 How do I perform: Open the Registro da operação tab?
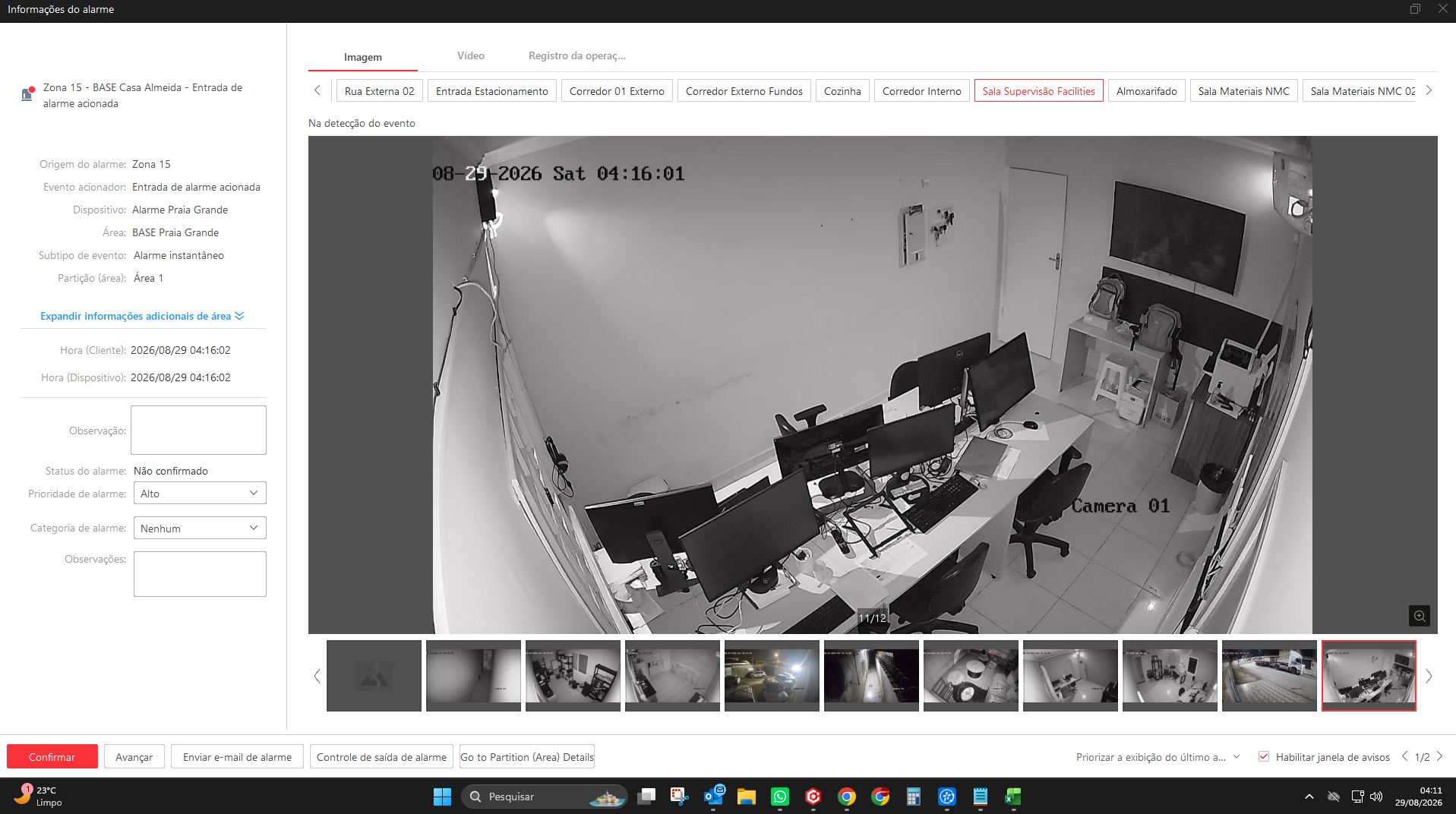[x=577, y=56]
